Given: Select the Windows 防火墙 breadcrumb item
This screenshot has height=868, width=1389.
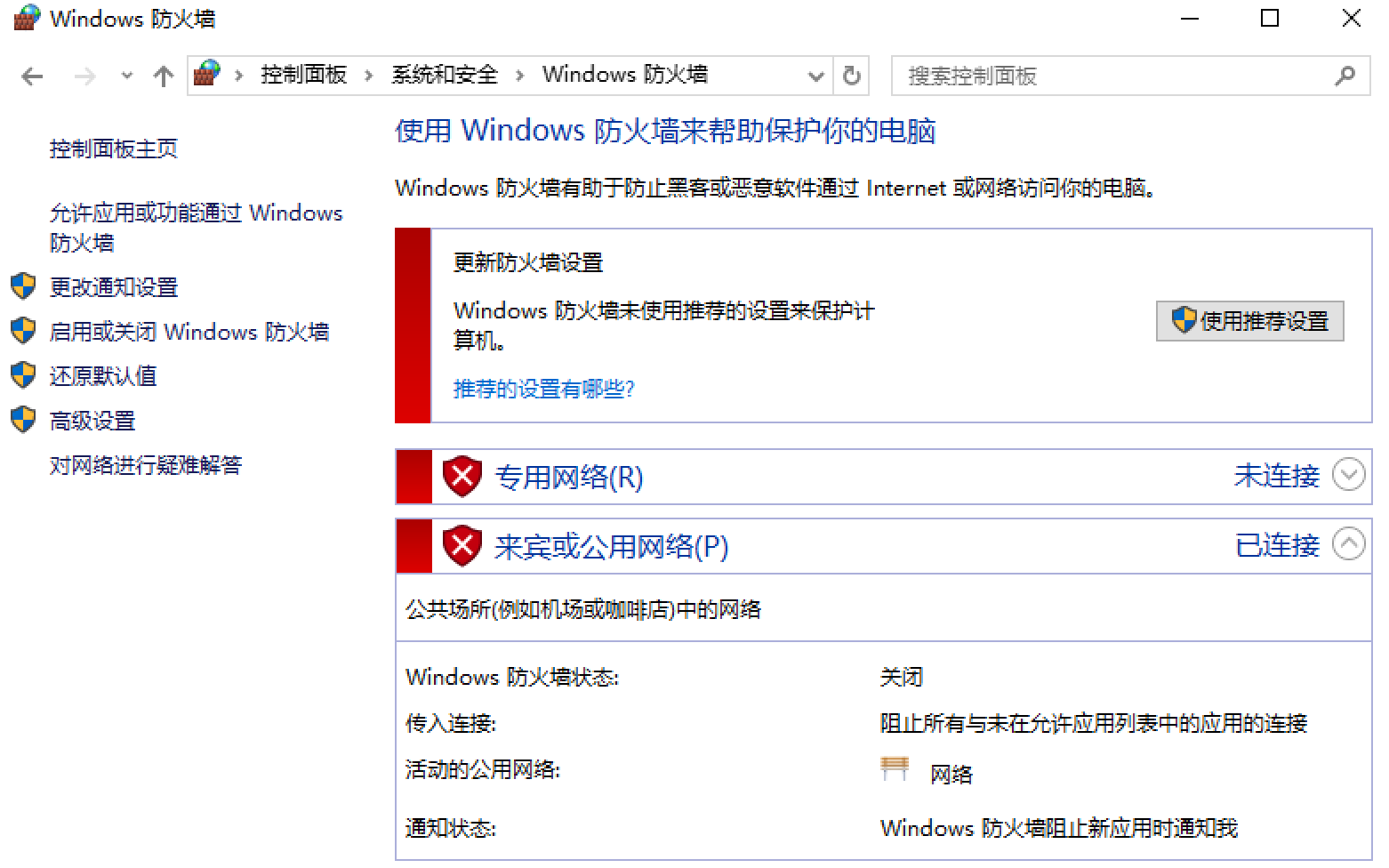Looking at the screenshot, I should (x=625, y=75).
